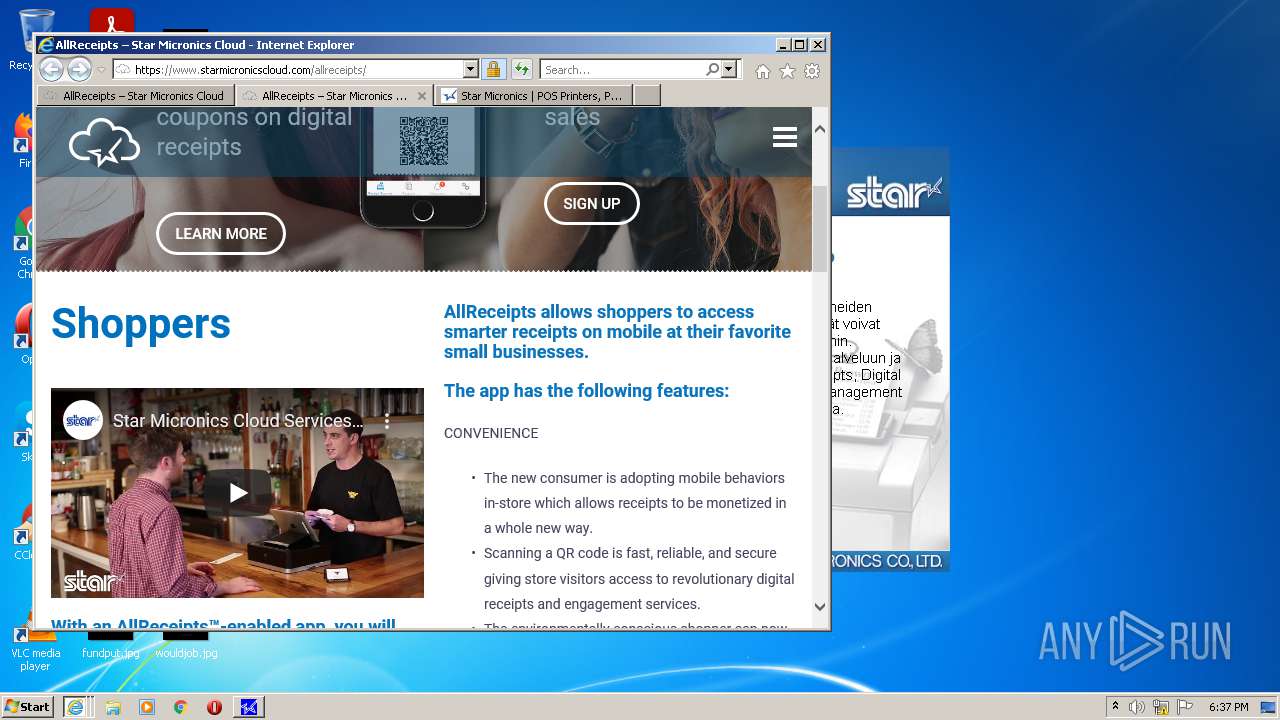Open the volume speaker tray icon
1280x720 pixels.
coord(1137,707)
